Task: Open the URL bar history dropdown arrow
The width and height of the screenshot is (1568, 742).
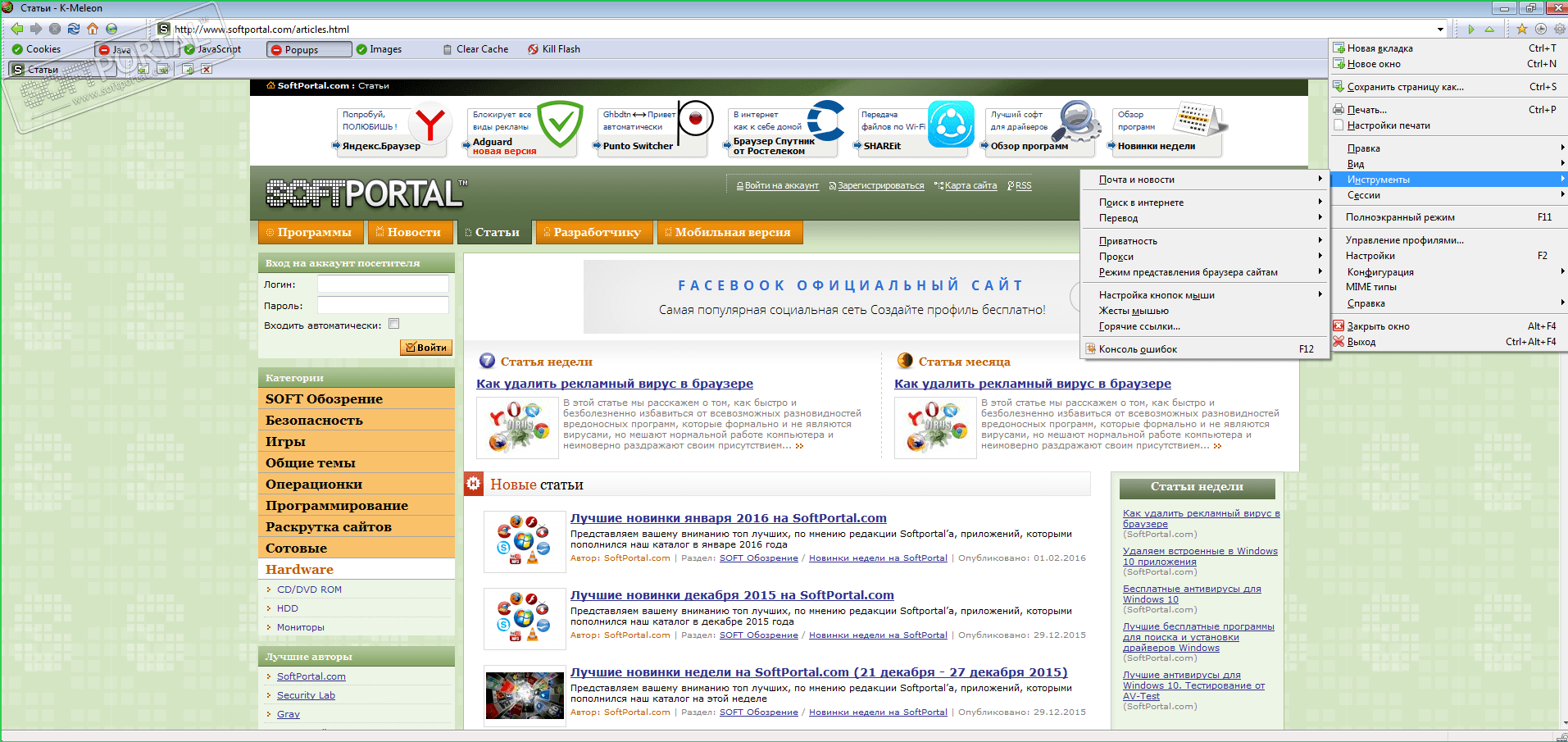Action: (1440, 30)
